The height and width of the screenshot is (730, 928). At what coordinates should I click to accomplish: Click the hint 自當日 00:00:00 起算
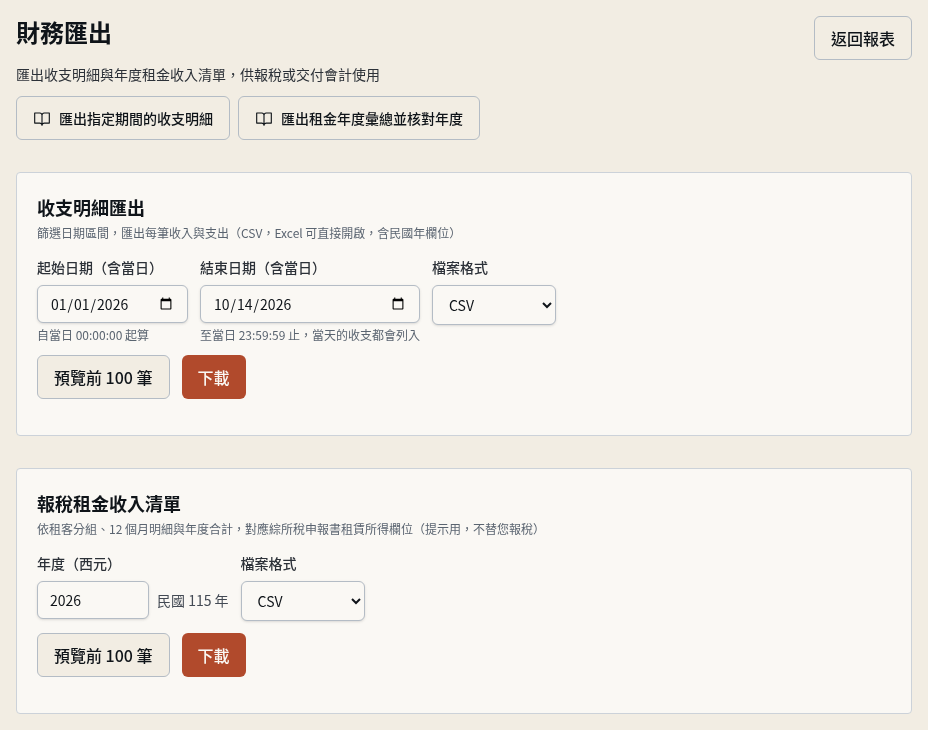click(x=93, y=336)
